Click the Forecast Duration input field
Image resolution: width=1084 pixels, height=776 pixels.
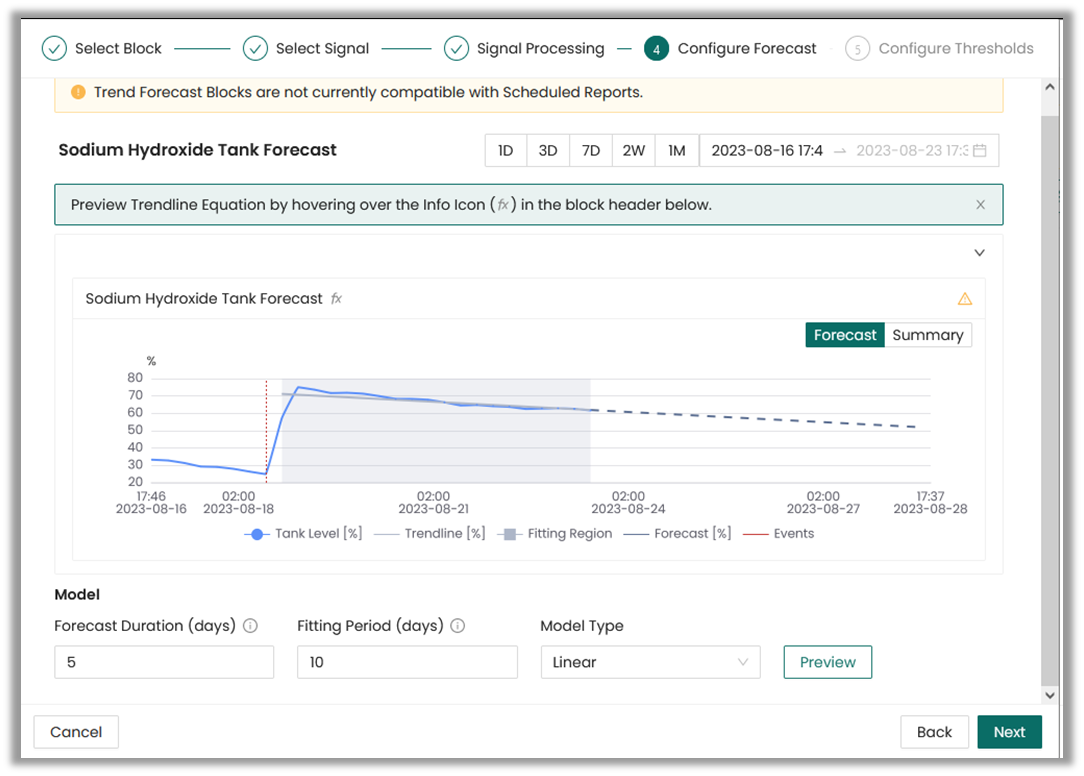click(165, 663)
